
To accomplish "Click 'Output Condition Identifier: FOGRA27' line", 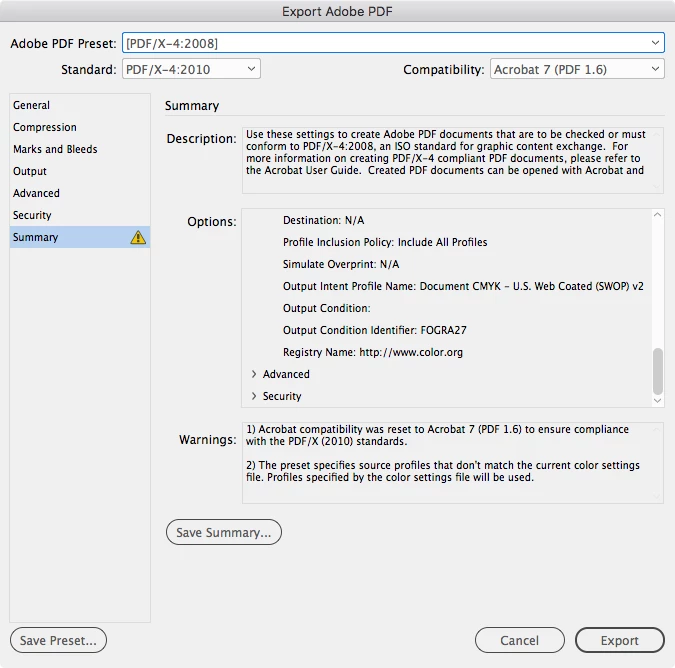I will click(x=375, y=330).
